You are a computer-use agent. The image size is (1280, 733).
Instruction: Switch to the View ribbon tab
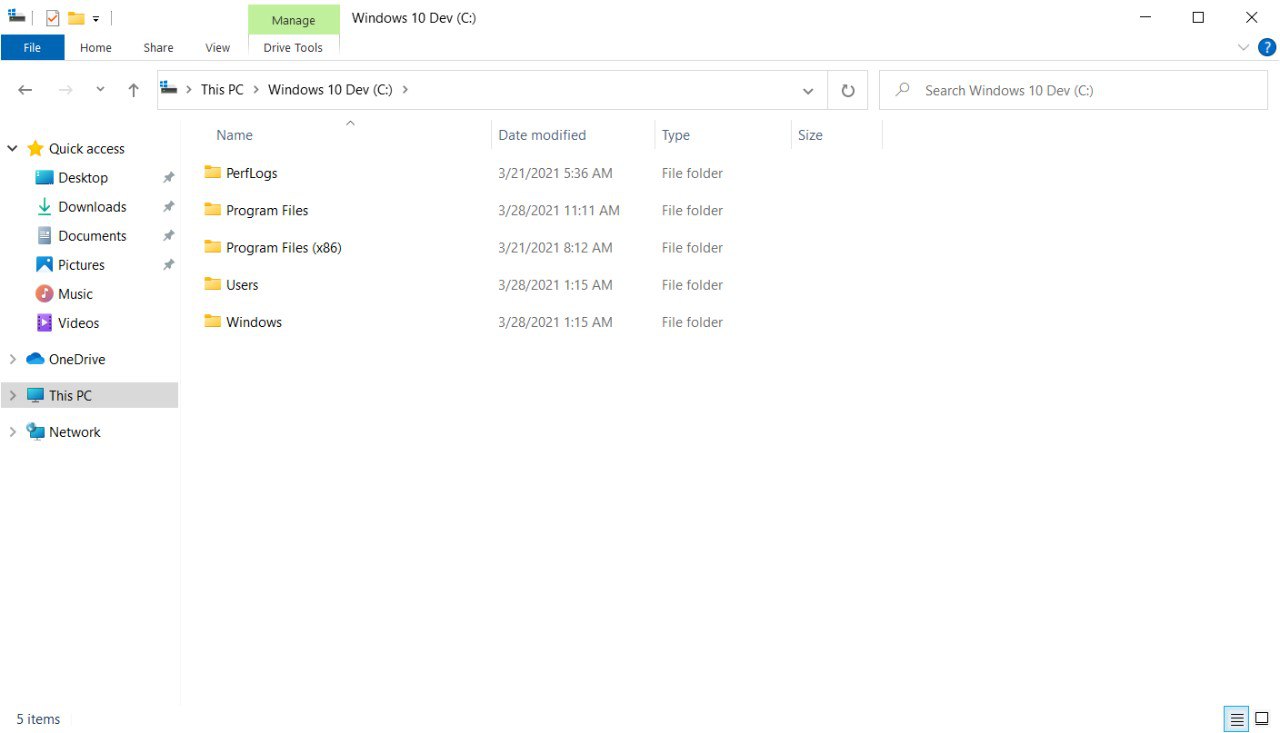217,47
